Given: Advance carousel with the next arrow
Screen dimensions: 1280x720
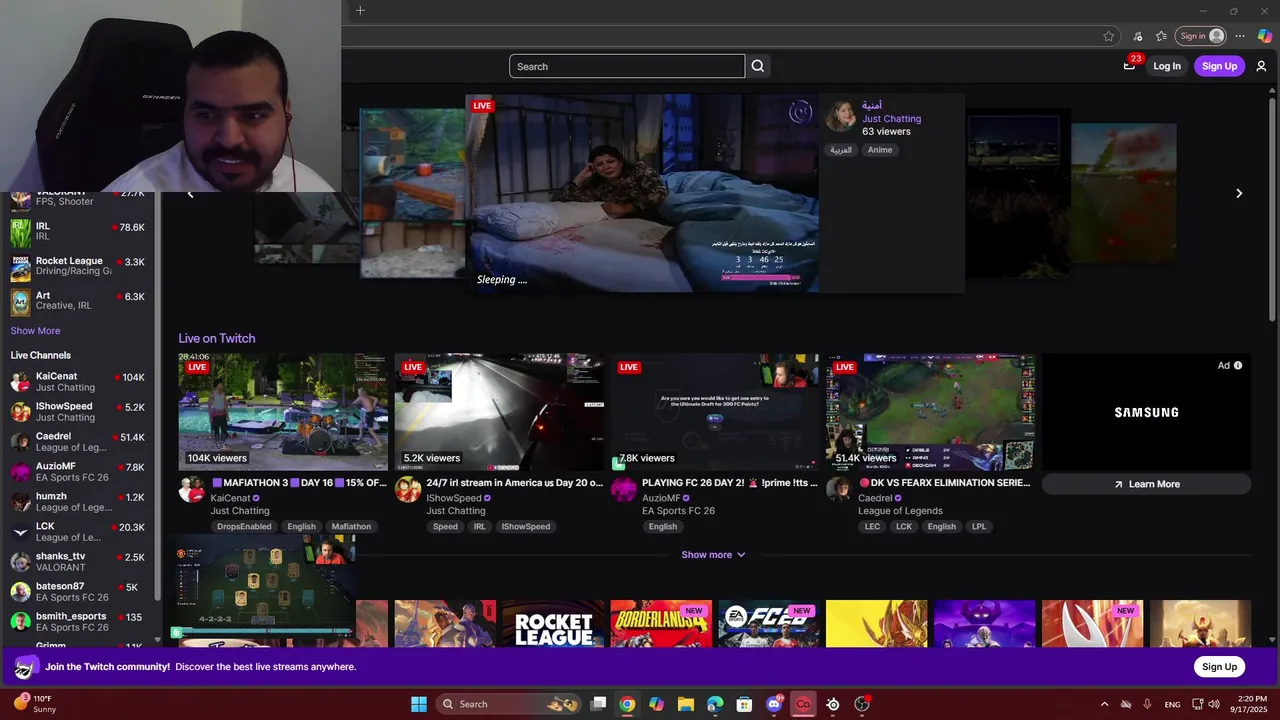Looking at the screenshot, I should click(1238, 193).
